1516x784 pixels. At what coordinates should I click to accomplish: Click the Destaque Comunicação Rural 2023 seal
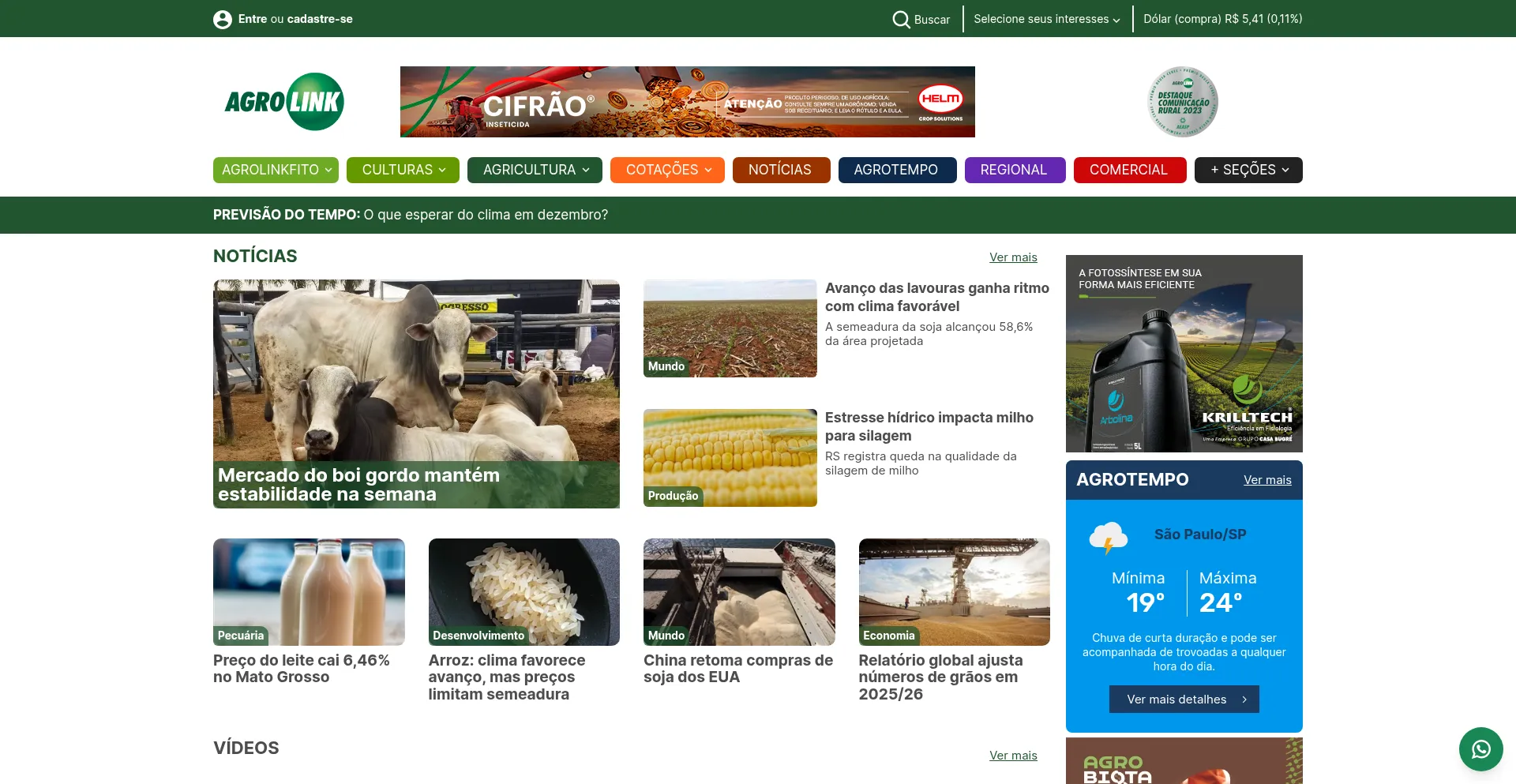1182,101
